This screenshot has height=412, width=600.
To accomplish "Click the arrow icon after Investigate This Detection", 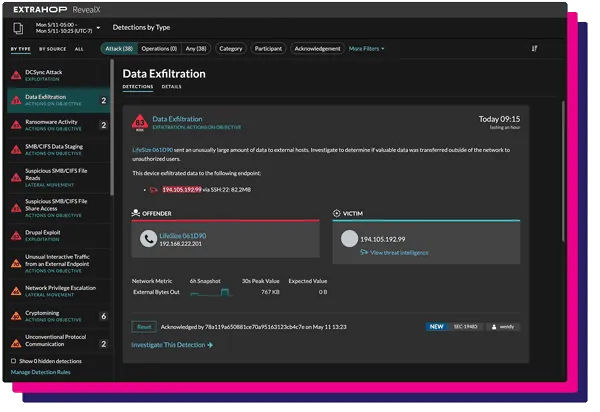I will [x=210, y=345].
